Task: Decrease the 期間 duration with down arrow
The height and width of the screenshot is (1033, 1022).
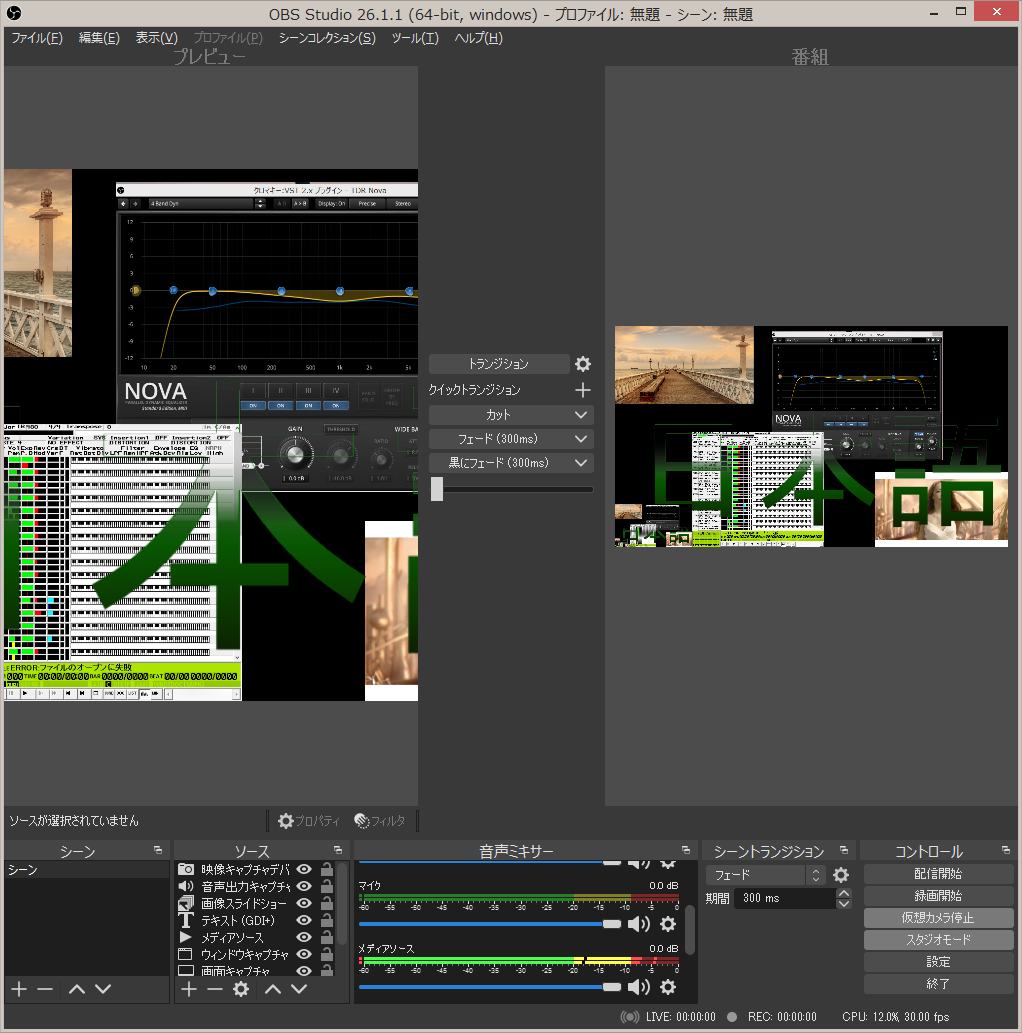Action: [843, 903]
